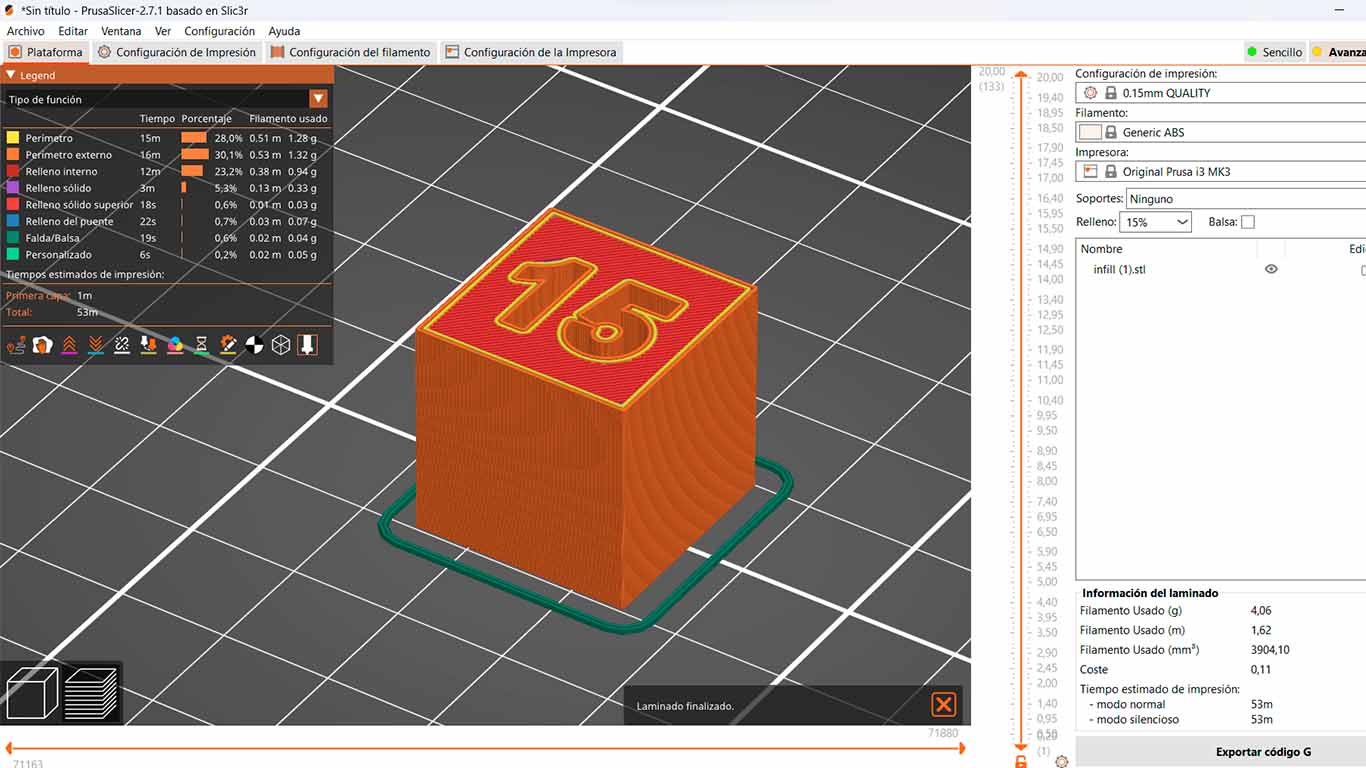Open Ver menu

(163, 31)
